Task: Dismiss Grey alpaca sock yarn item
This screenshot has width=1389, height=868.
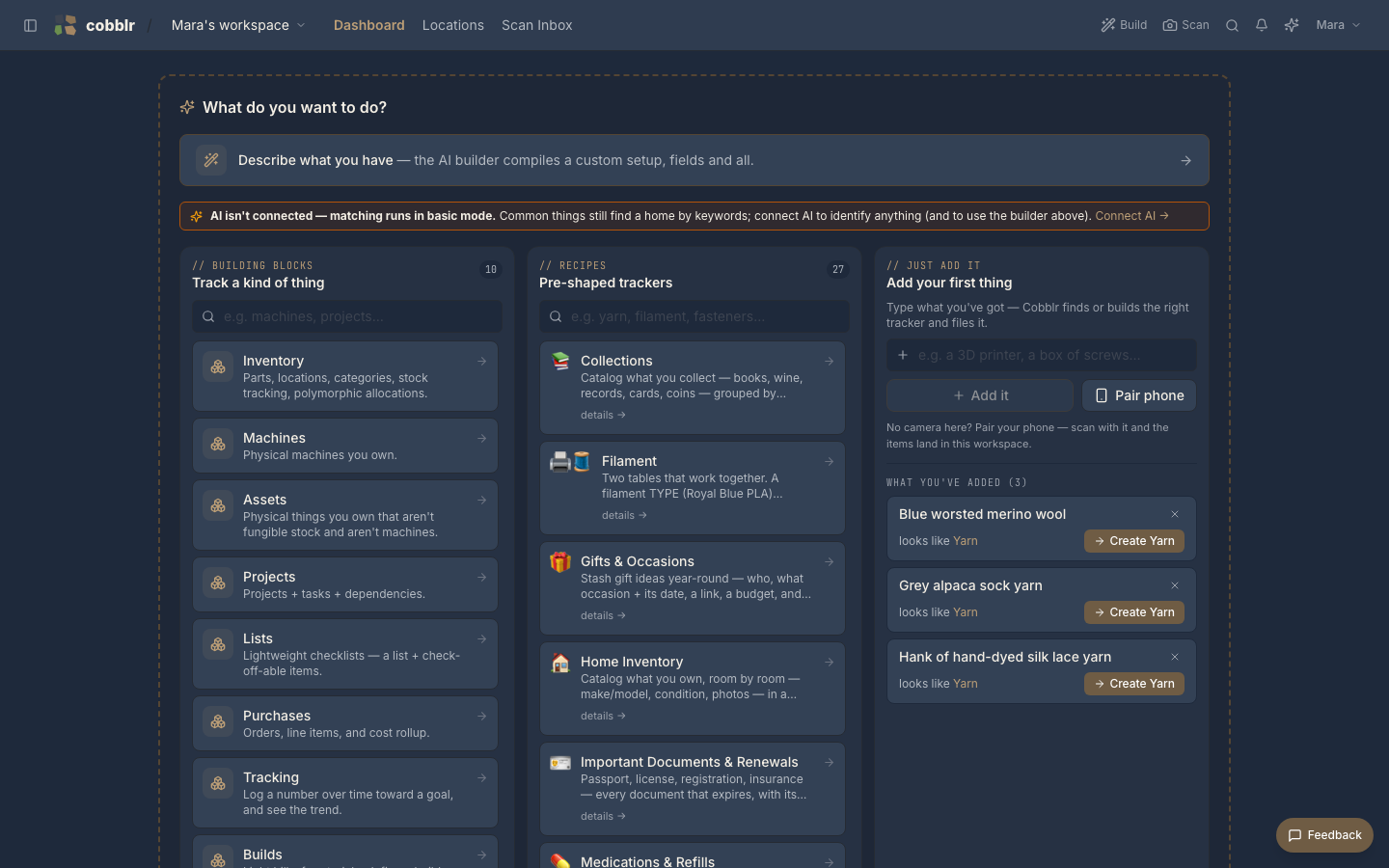Action: click(1175, 585)
